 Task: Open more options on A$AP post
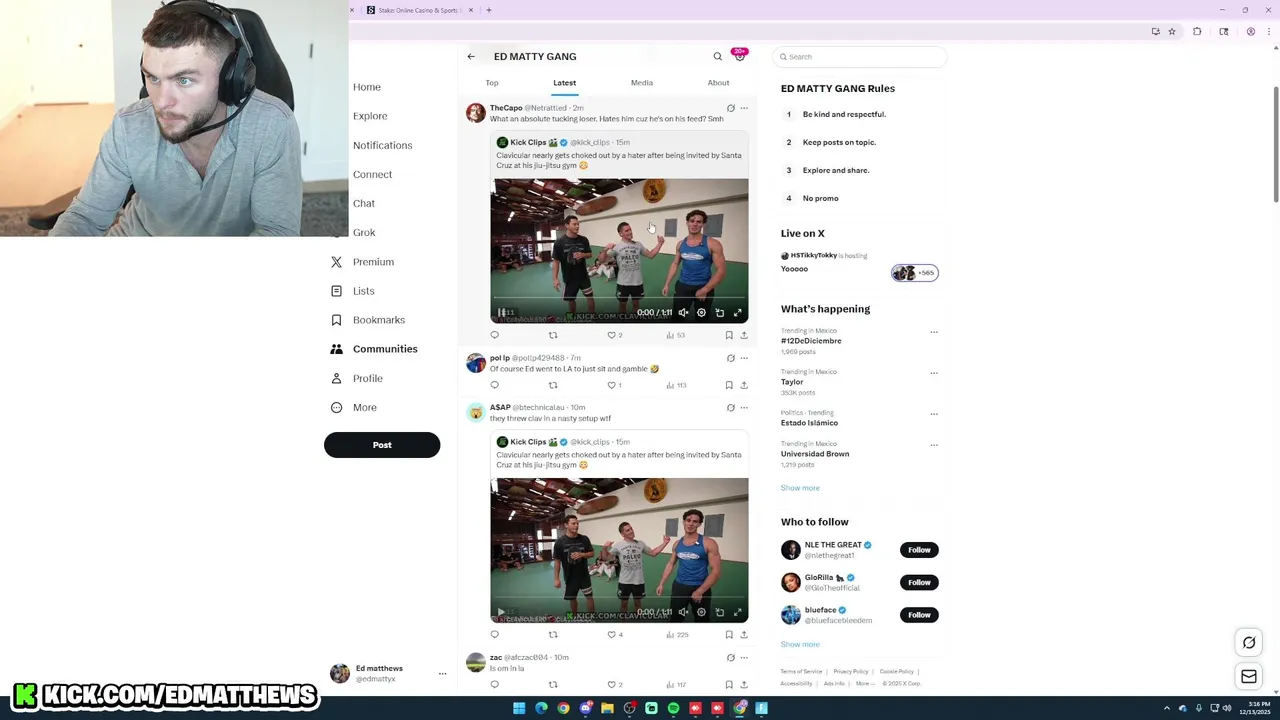(x=744, y=408)
